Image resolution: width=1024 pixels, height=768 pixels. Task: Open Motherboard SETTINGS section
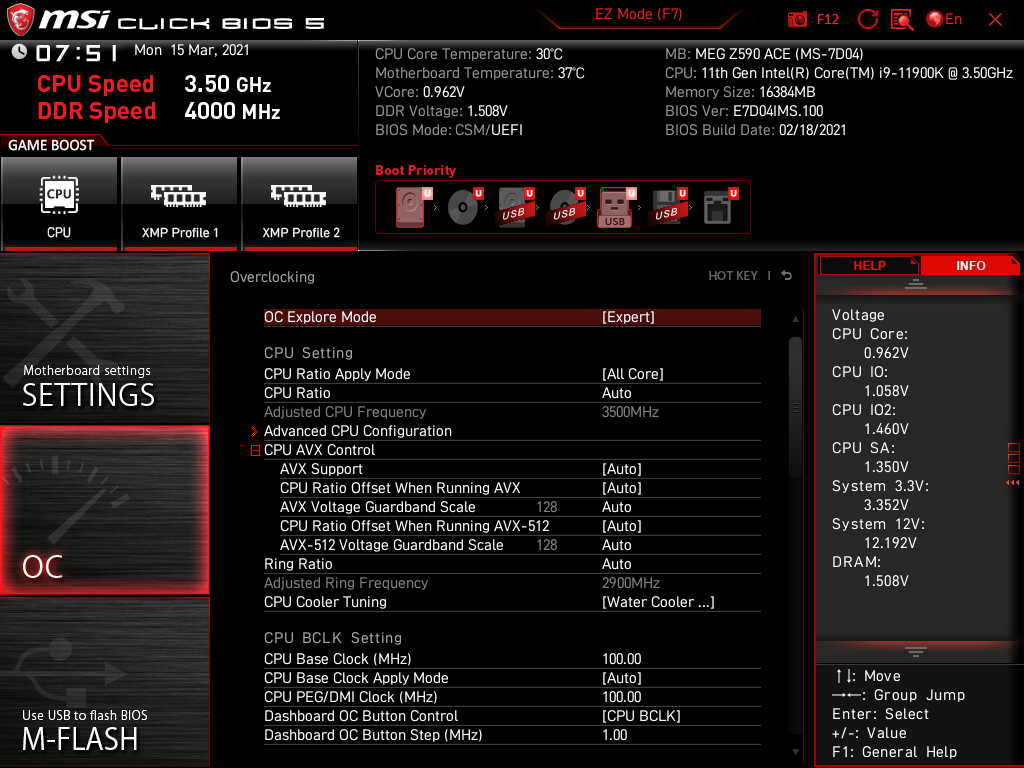click(104, 338)
